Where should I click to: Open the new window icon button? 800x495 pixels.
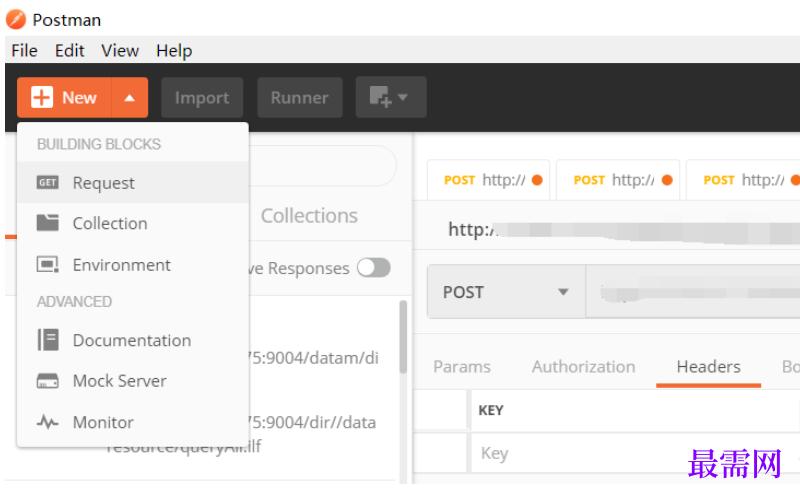[380, 96]
